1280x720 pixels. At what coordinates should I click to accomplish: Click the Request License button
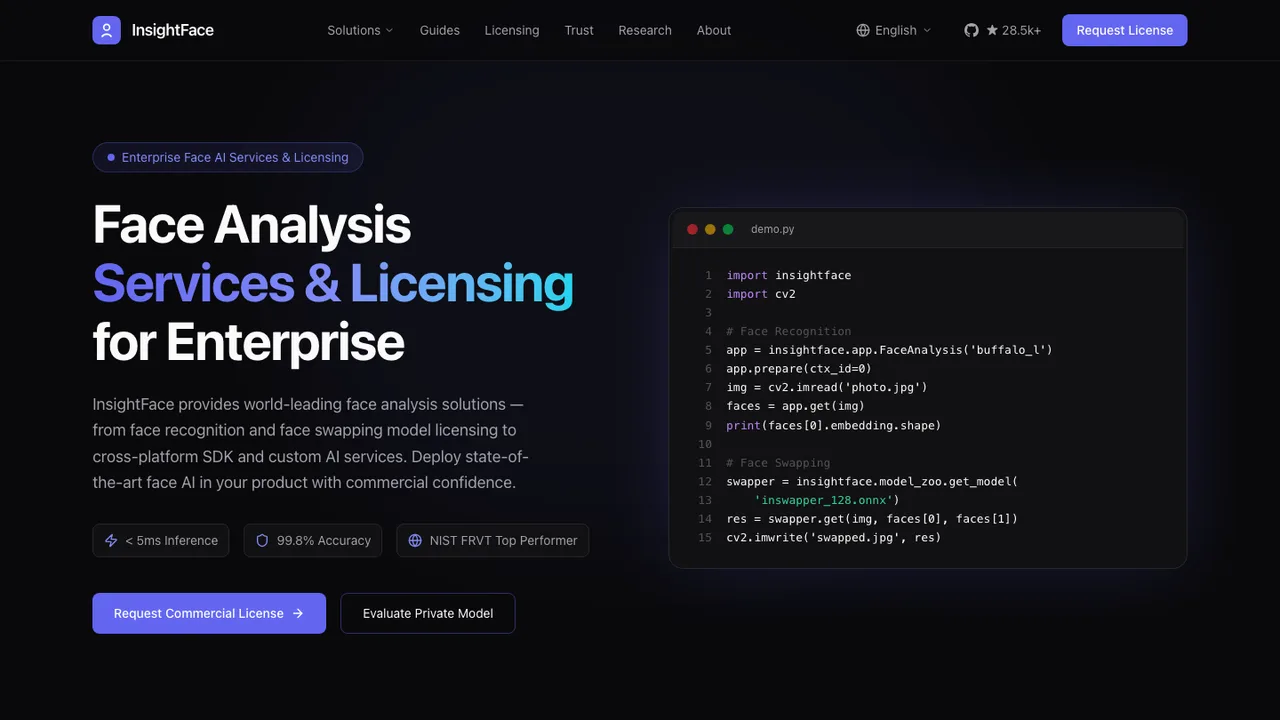pos(1125,30)
